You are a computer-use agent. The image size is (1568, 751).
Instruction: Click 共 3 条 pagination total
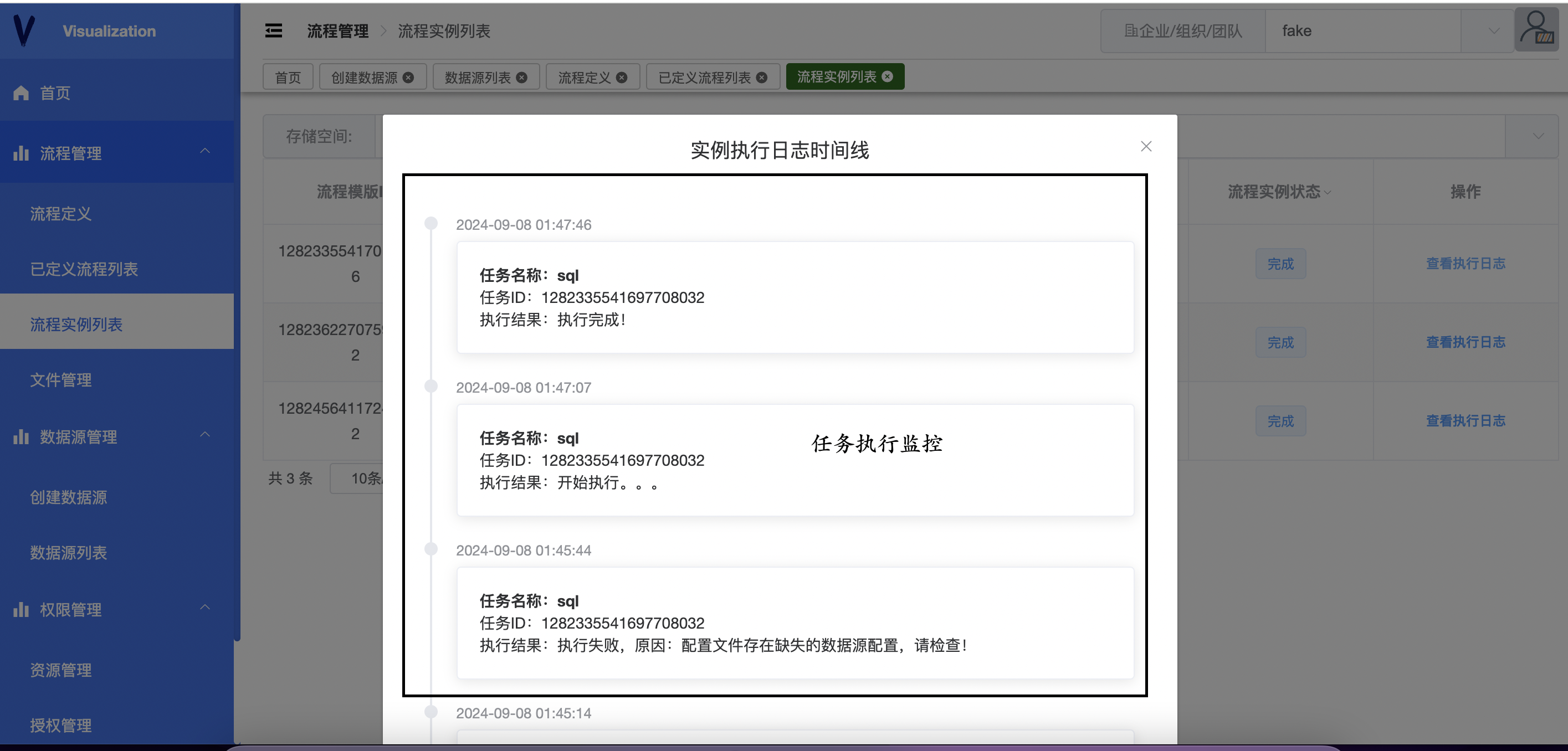coord(290,479)
